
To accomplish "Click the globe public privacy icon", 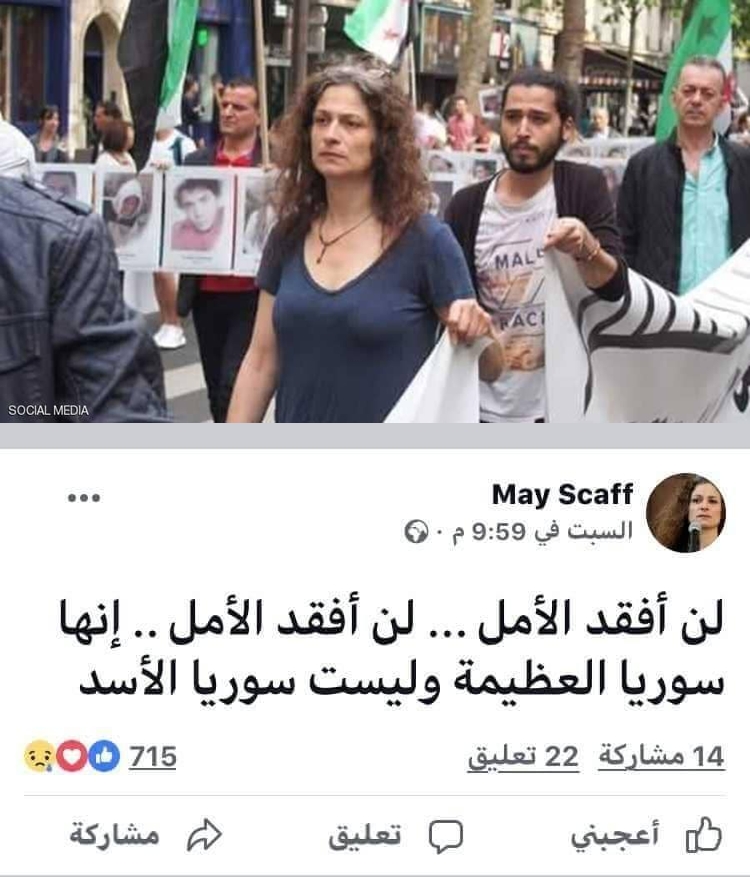I will pos(416,532).
